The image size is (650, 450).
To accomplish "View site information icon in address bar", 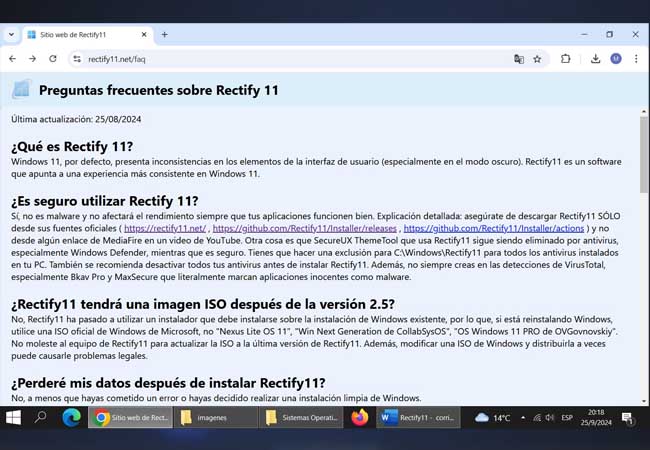I will click(x=77, y=59).
